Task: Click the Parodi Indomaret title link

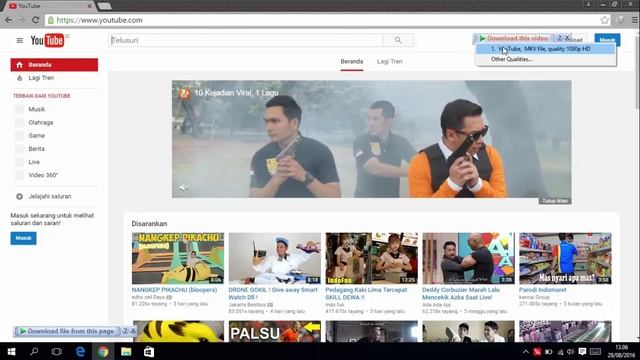Action: [542, 290]
